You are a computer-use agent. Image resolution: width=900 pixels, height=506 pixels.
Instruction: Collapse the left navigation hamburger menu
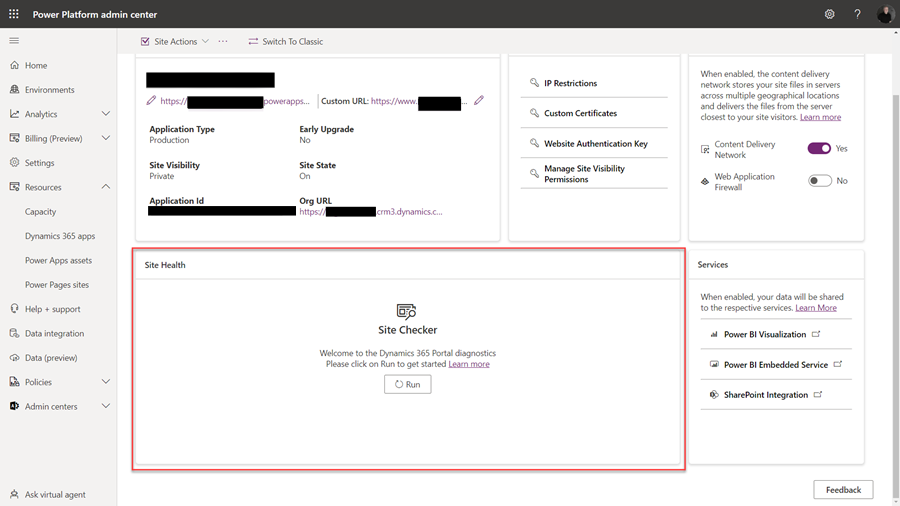pos(14,41)
